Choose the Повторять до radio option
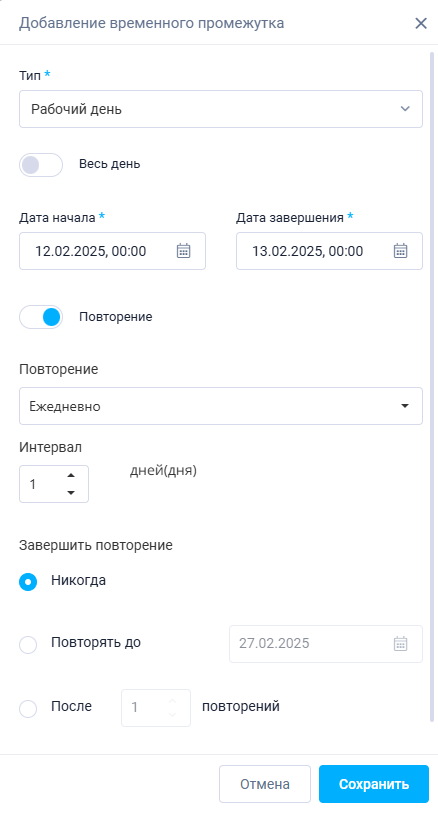Viewport: 438px width, 820px height. pyautogui.click(x=28, y=644)
